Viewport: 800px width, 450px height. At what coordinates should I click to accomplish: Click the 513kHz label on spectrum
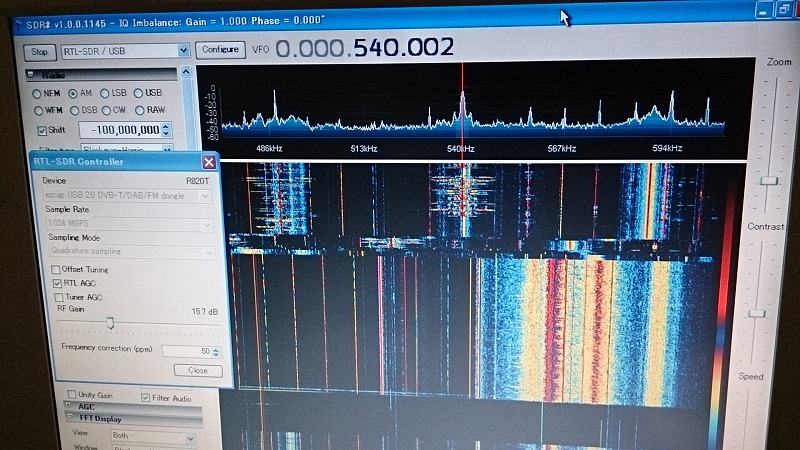click(364, 149)
